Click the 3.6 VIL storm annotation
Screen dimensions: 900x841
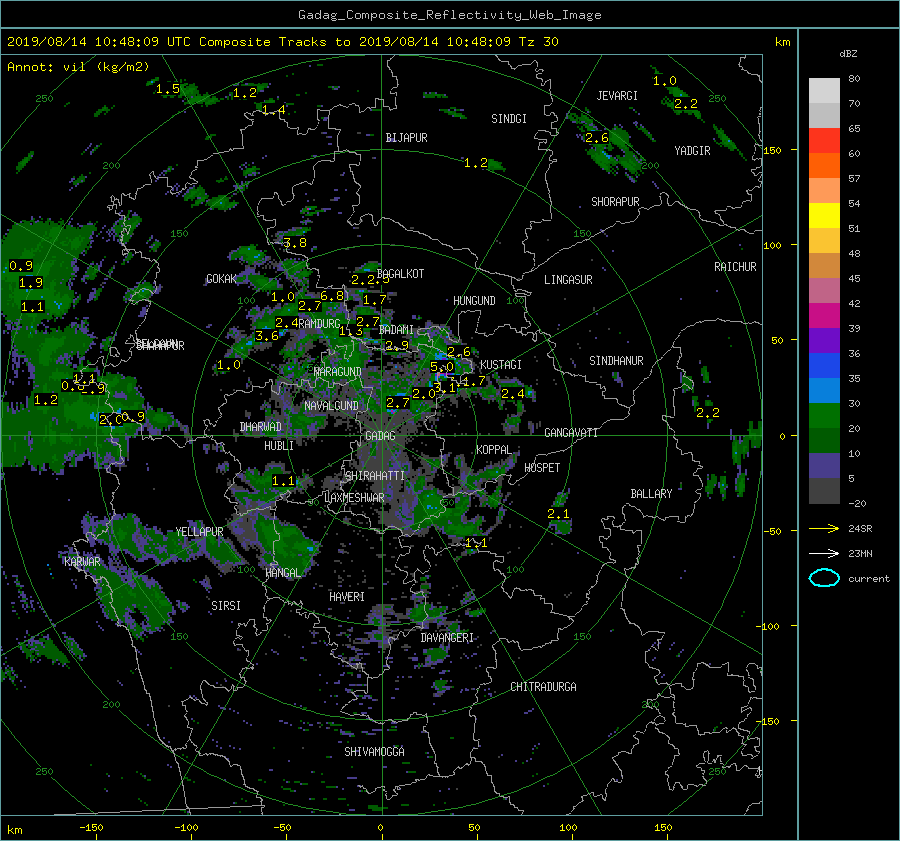click(267, 336)
